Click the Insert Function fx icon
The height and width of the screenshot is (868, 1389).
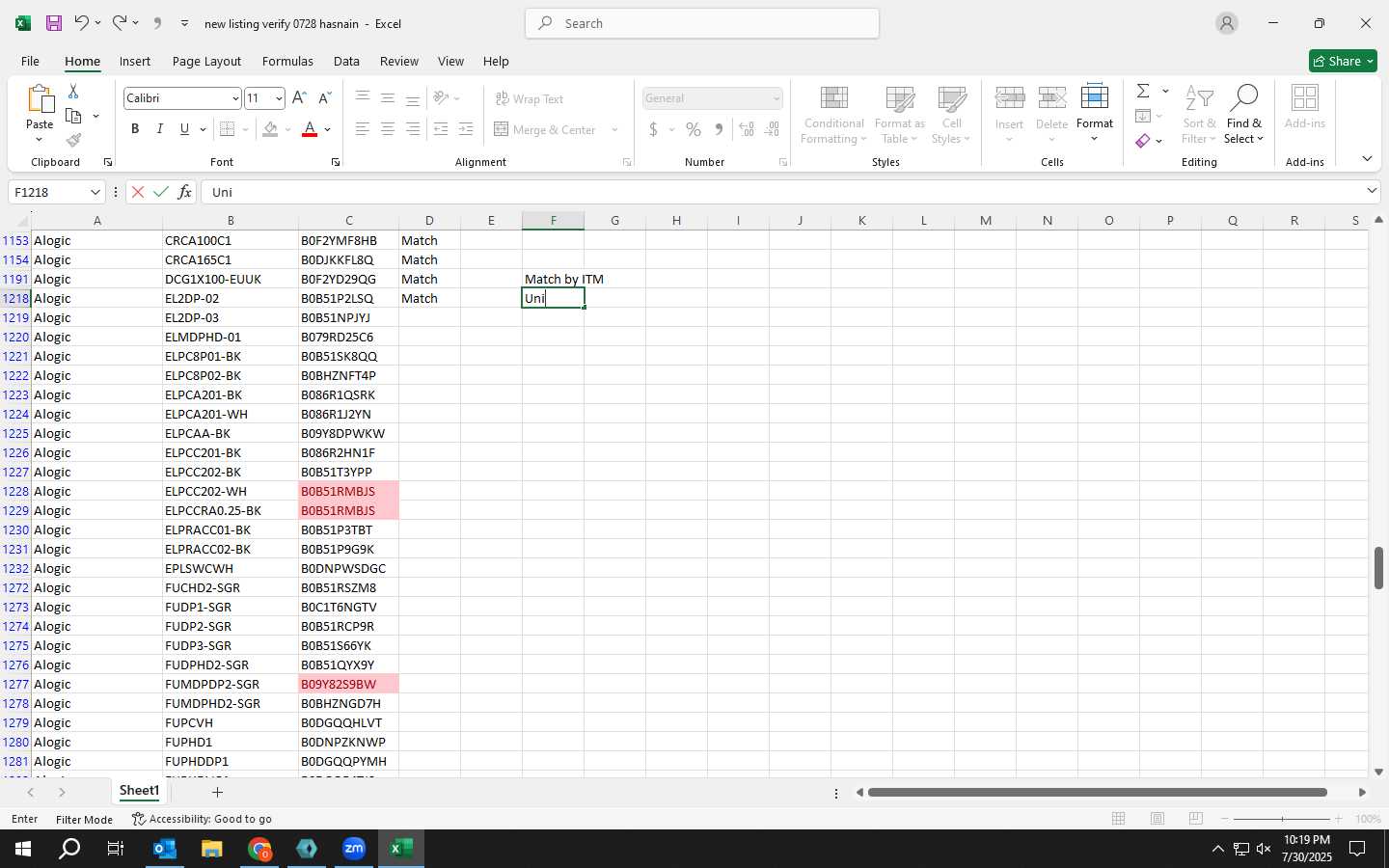184,192
